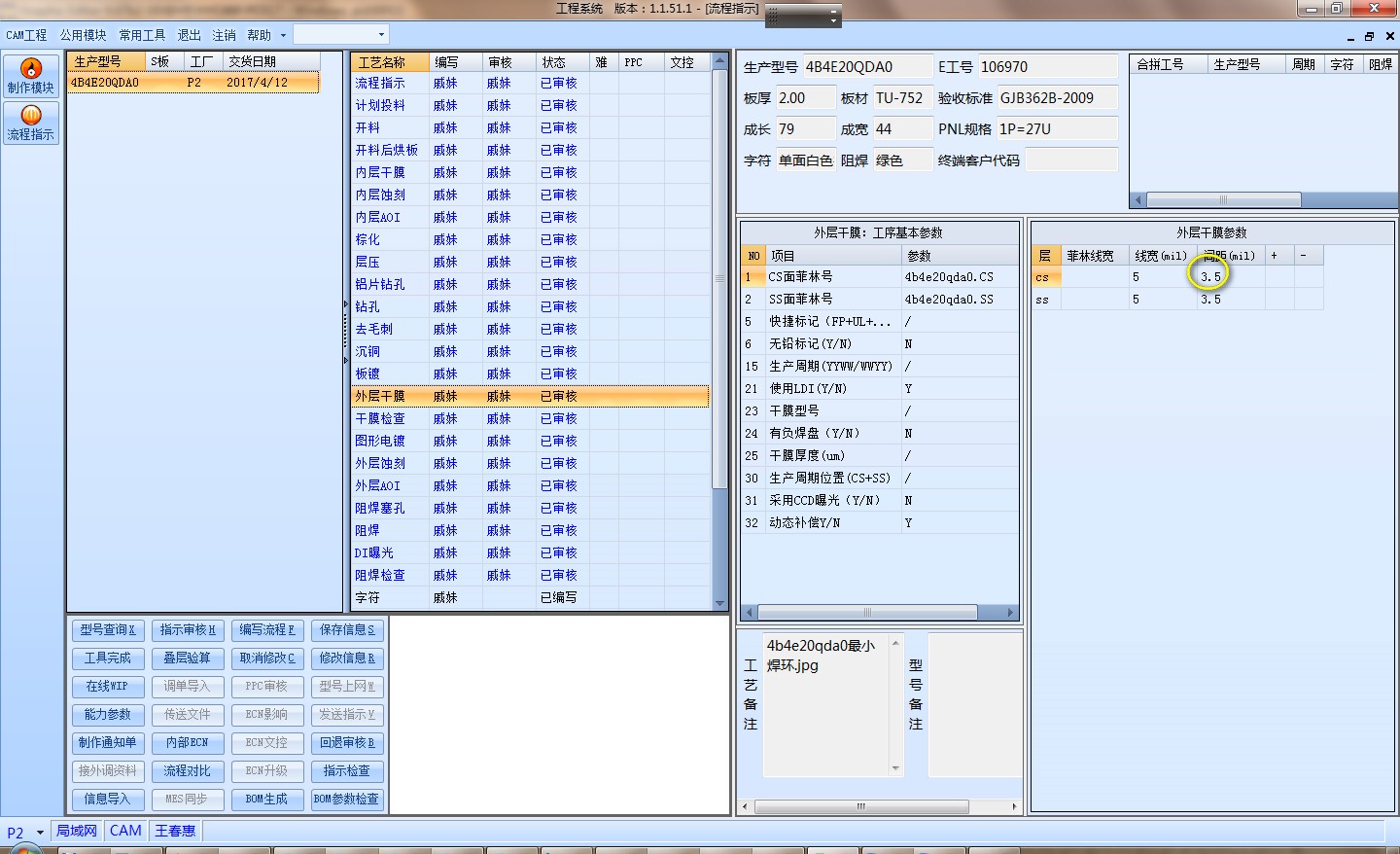Click the 修改信息 button
This screenshot has height=854, width=1400.
[347, 658]
